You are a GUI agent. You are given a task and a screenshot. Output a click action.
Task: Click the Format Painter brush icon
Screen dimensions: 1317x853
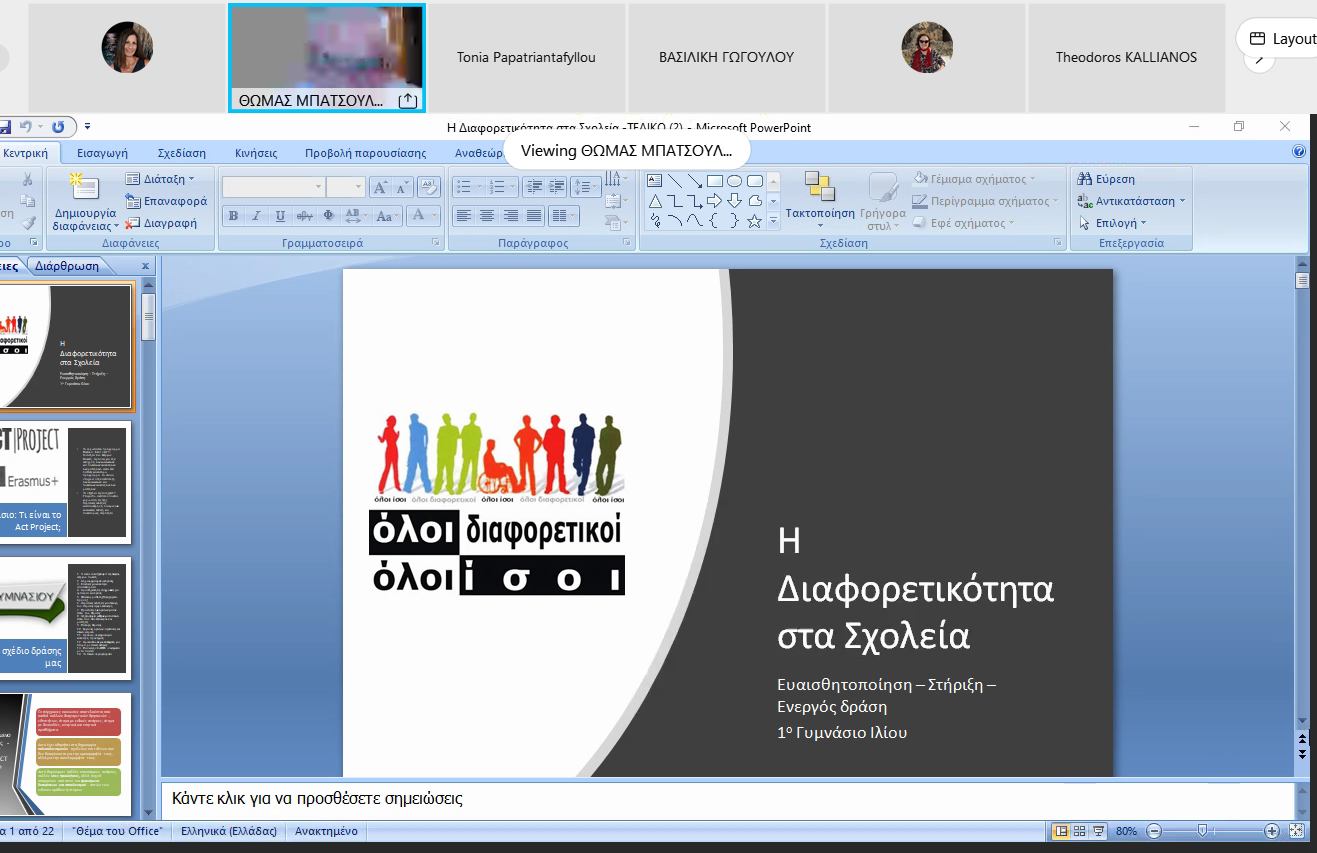[28, 223]
